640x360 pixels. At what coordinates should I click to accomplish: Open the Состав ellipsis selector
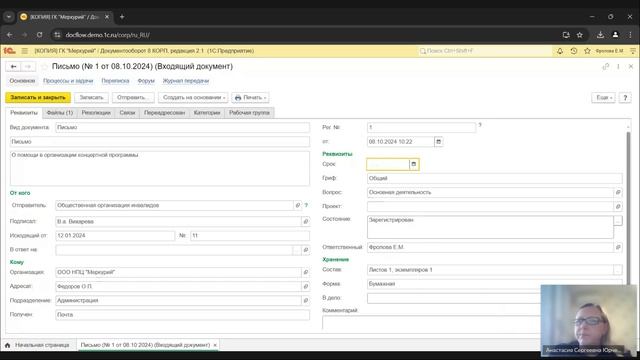(x=618, y=270)
